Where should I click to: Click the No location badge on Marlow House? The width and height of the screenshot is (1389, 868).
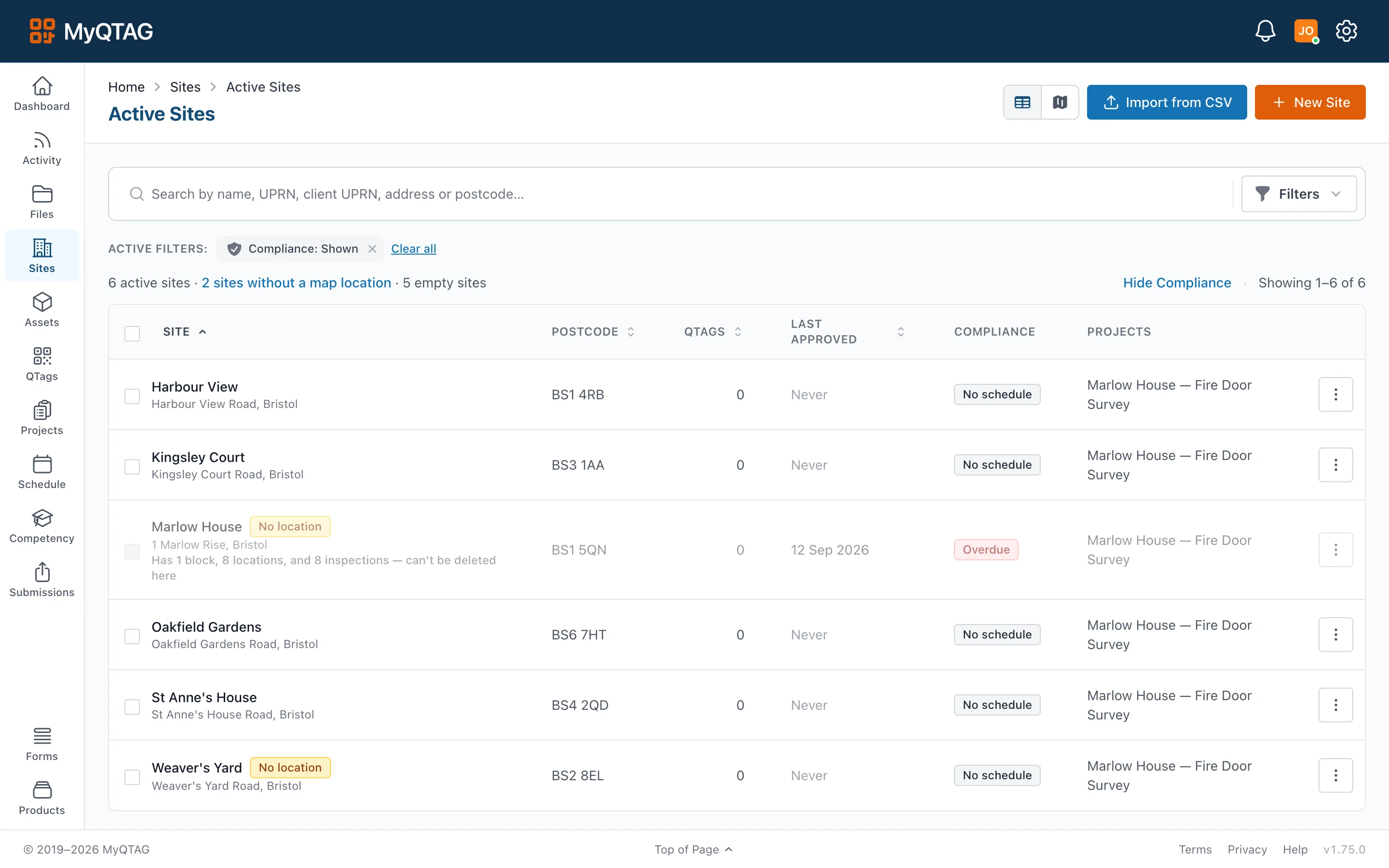(x=290, y=527)
